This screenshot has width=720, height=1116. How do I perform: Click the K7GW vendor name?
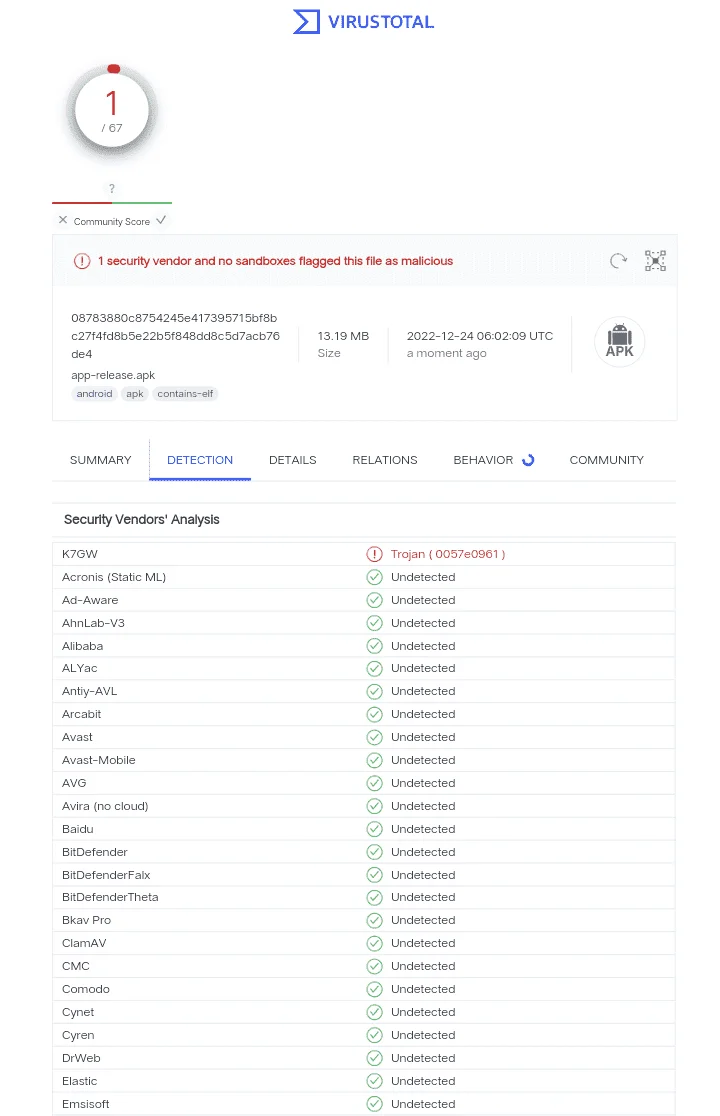pyautogui.click(x=80, y=554)
